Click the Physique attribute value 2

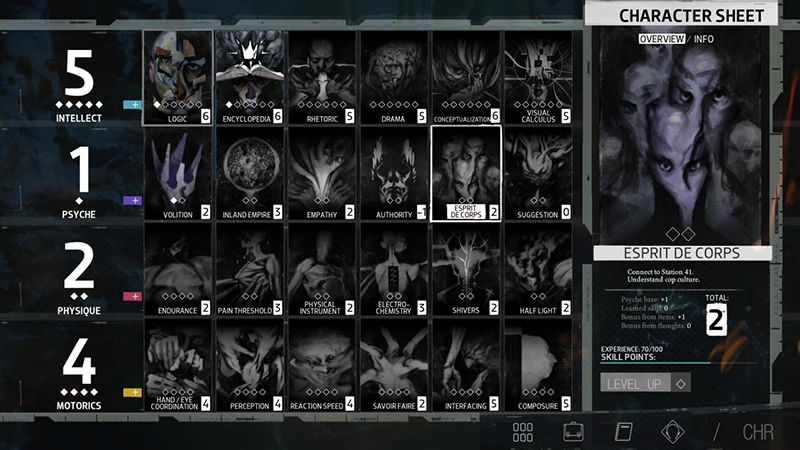(x=79, y=265)
